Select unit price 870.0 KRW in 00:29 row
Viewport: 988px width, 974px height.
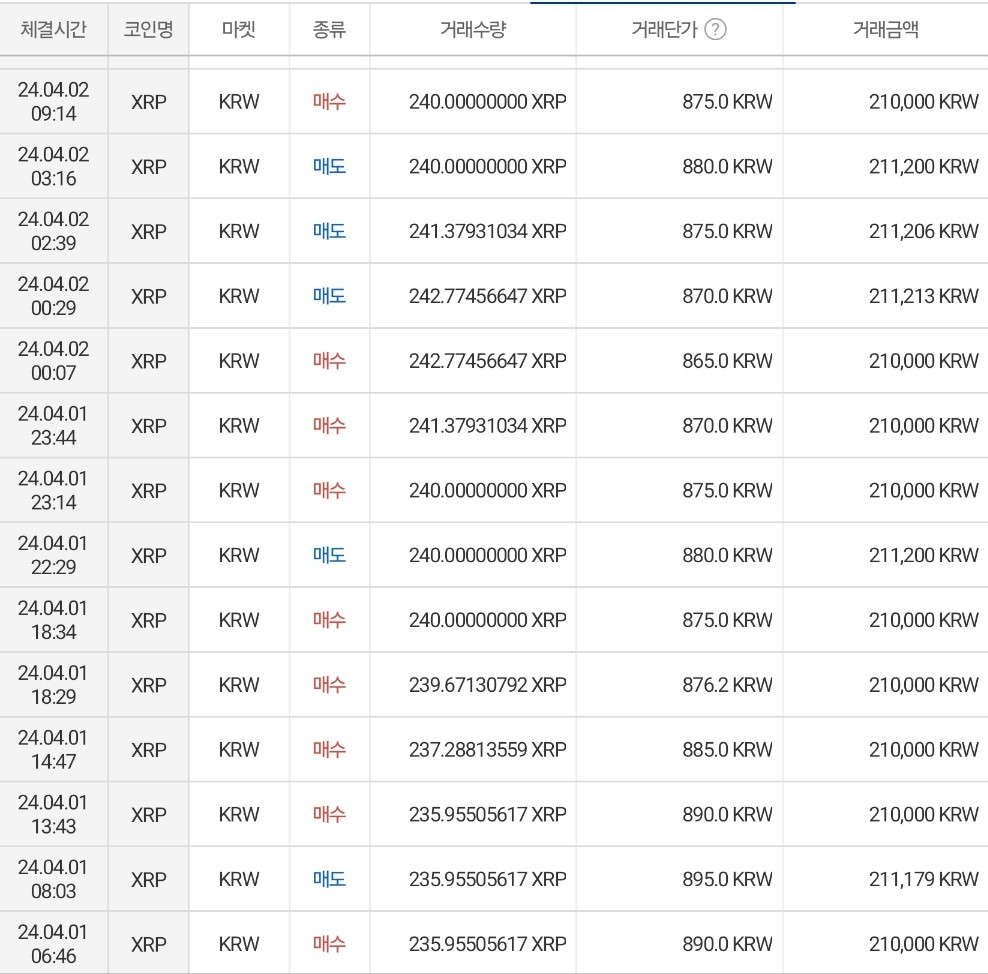pyautogui.click(x=727, y=296)
